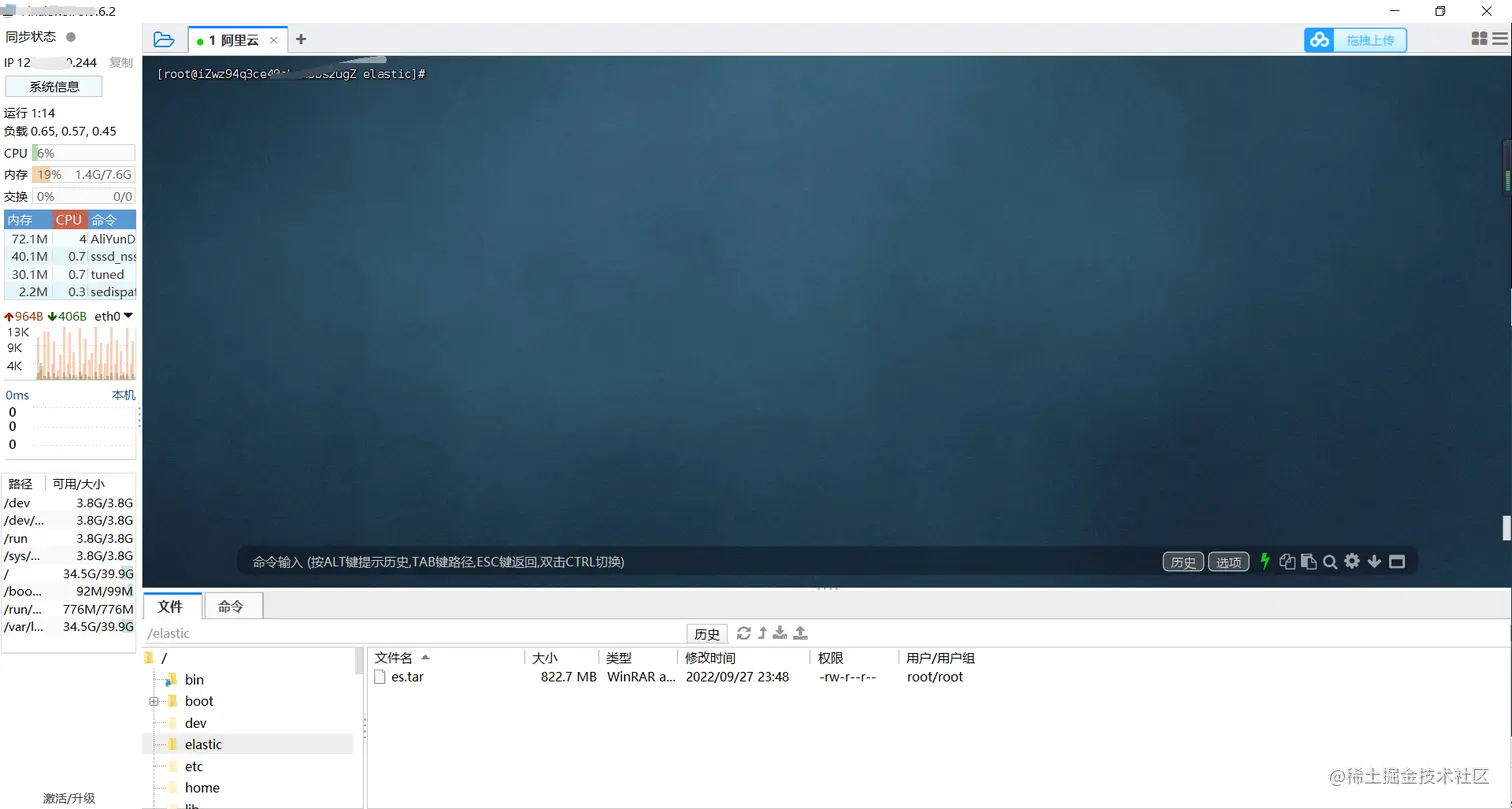Screen dimensions: 1512x809
Task: Click the folder tree vertical scrollbar
Action: (359, 661)
